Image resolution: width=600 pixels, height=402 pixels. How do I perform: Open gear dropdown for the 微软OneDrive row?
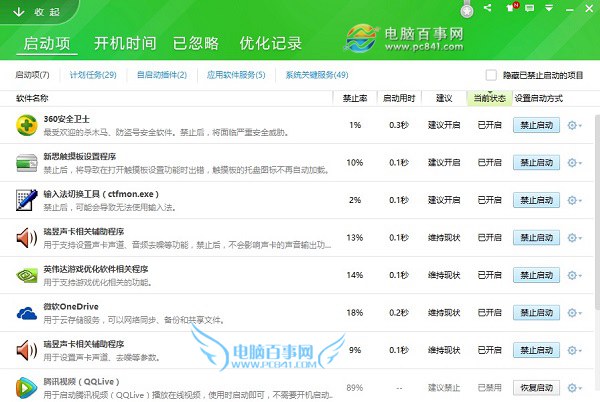575,313
